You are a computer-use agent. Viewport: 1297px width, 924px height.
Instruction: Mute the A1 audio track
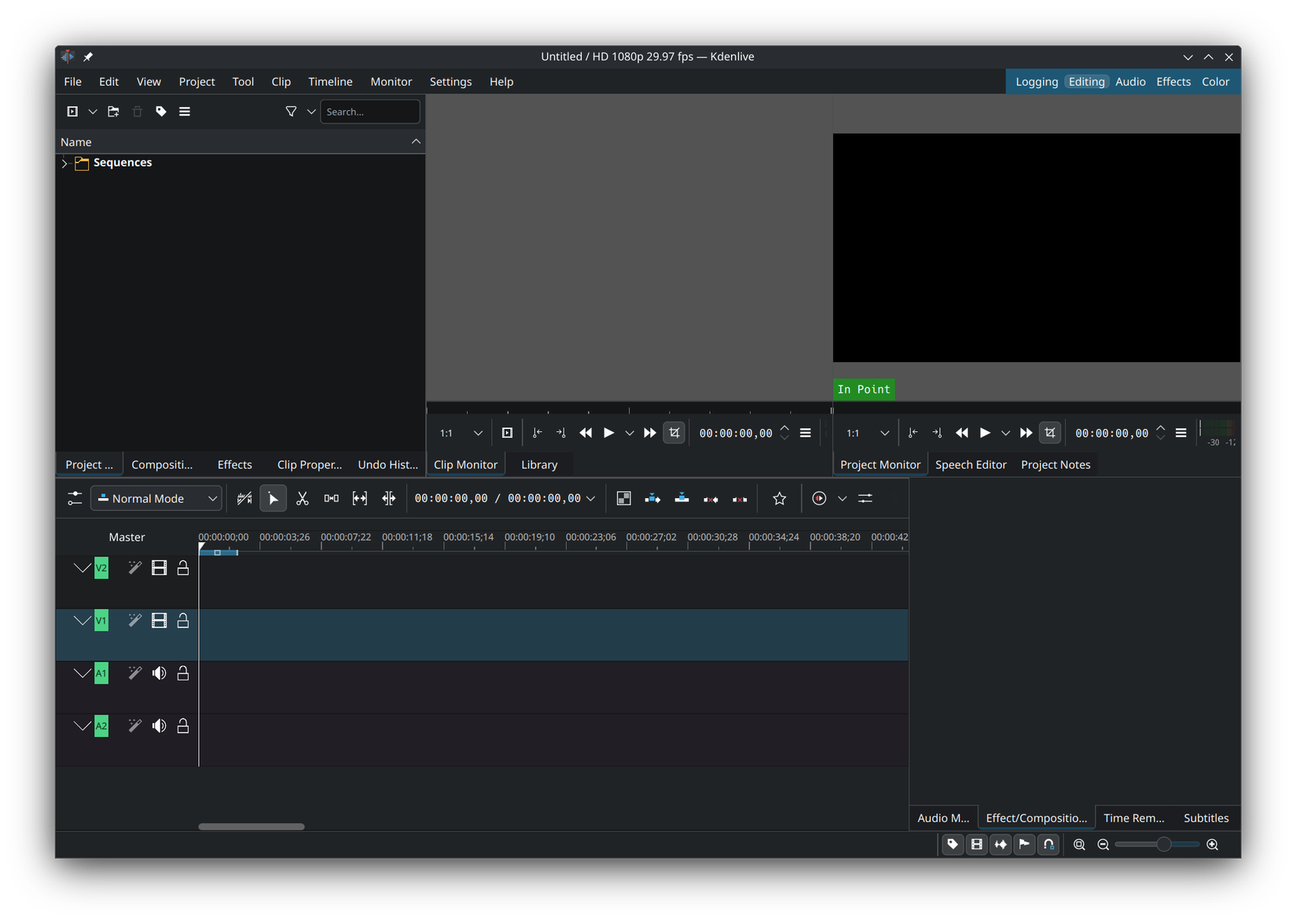click(x=159, y=673)
